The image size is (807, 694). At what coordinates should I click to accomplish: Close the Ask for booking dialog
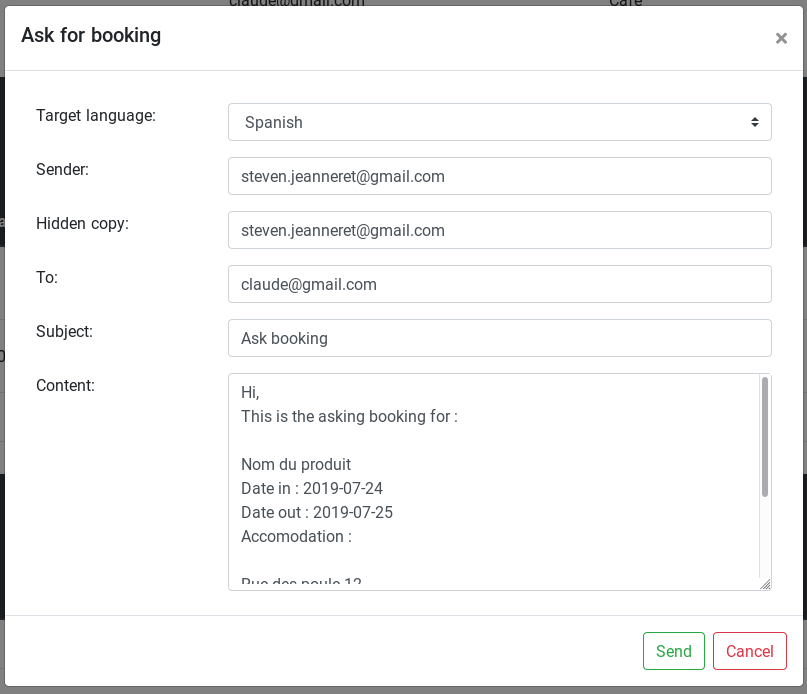[x=781, y=38]
